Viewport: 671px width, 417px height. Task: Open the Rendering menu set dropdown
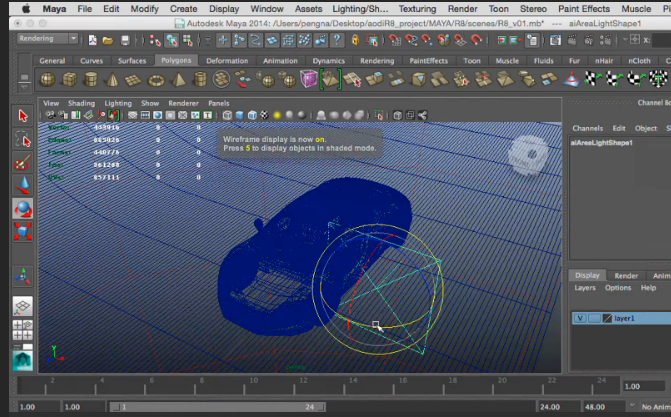(x=48, y=39)
